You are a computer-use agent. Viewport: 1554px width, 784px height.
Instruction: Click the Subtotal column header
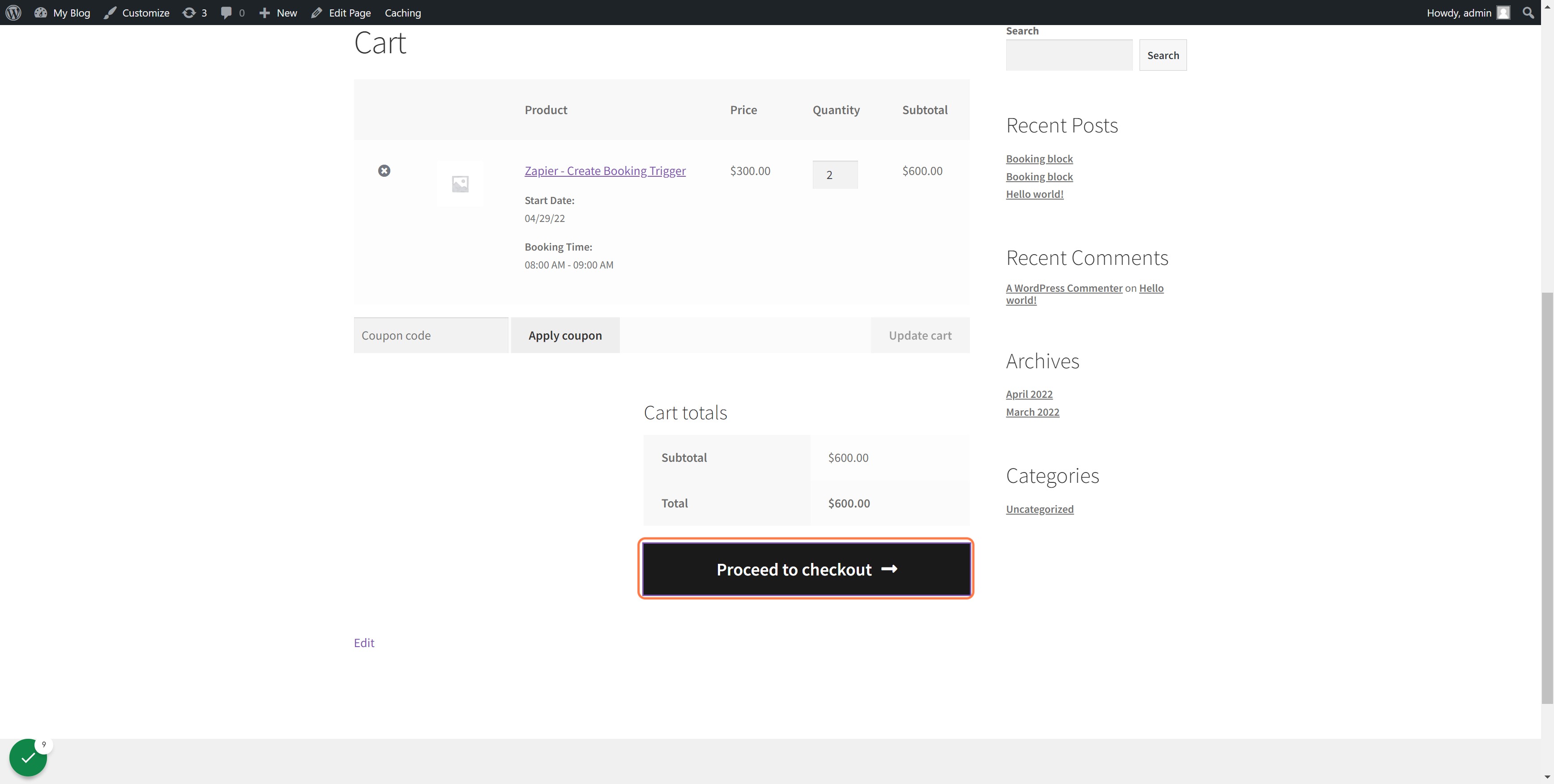tap(925, 110)
